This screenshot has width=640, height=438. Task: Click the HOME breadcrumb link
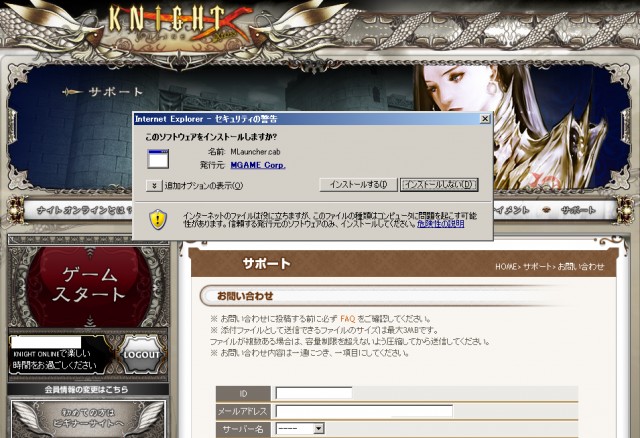click(x=506, y=267)
